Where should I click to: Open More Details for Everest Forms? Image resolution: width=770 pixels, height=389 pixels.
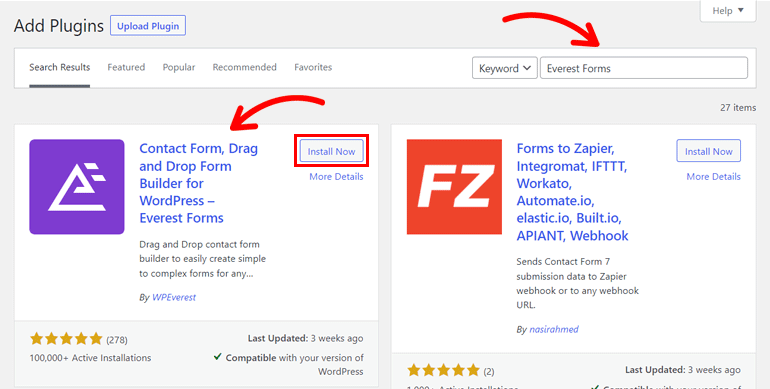click(x=336, y=177)
